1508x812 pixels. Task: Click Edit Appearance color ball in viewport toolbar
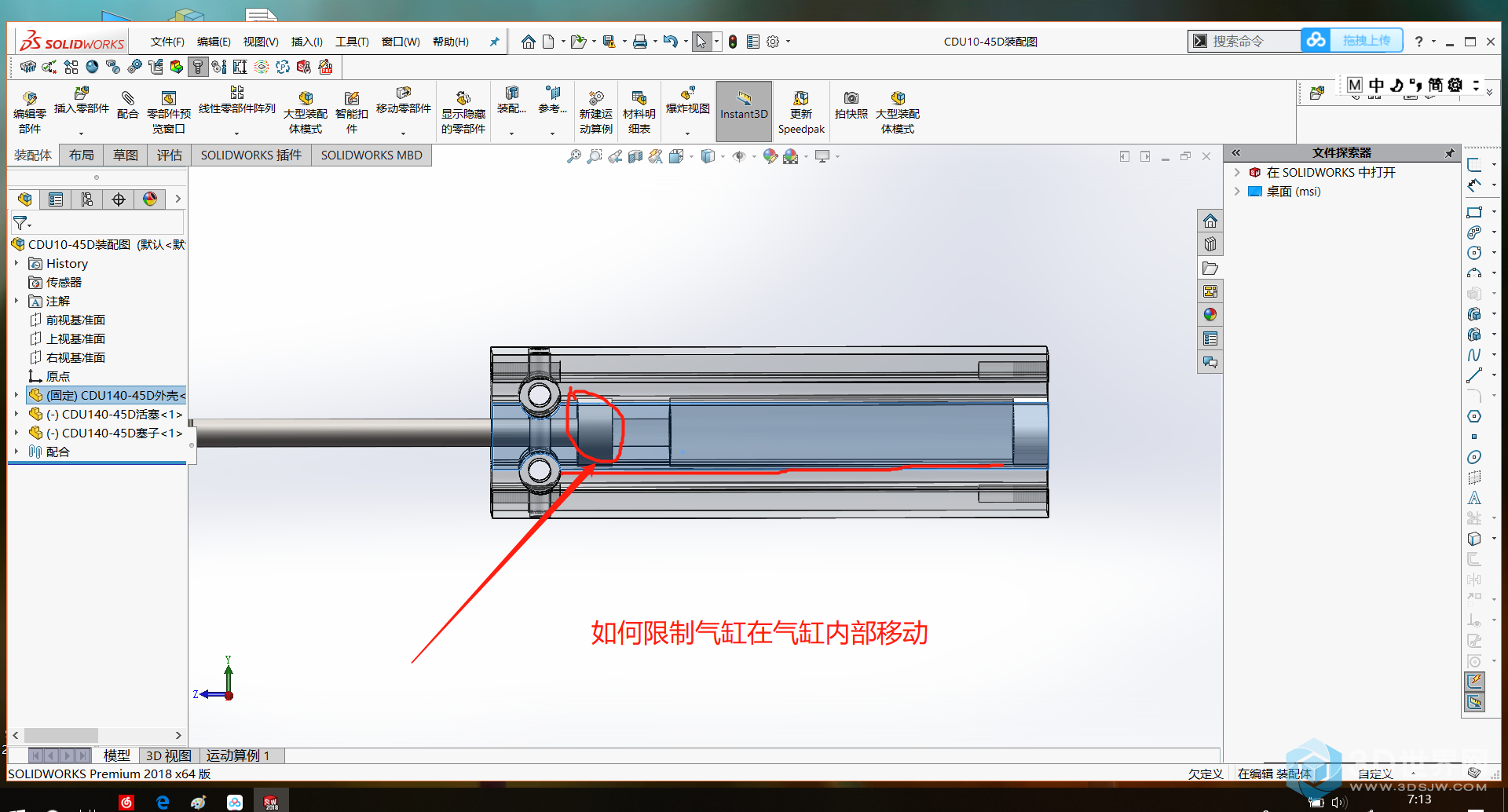click(x=770, y=156)
